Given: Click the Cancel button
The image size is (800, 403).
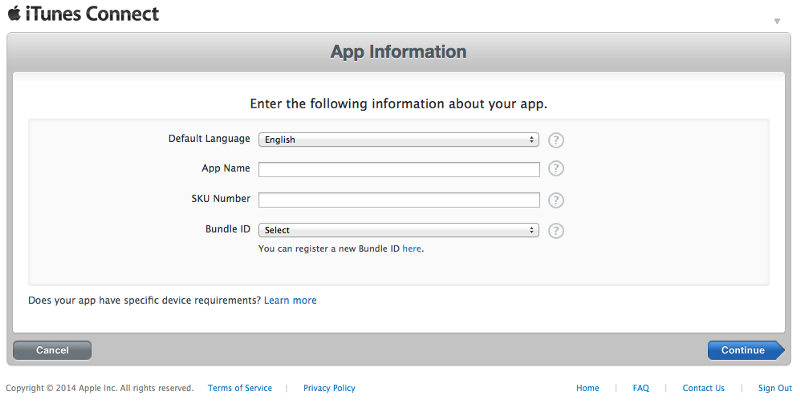Looking at the screenshot, I should pyautogui.click(x=52, y=350).
